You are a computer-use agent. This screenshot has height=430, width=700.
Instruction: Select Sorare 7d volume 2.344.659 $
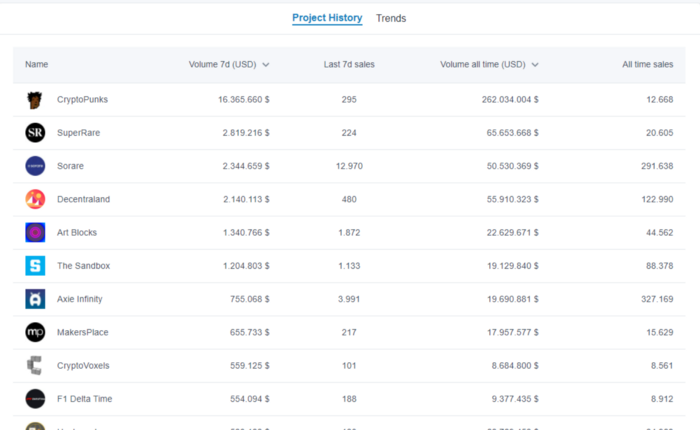point(246,166)
